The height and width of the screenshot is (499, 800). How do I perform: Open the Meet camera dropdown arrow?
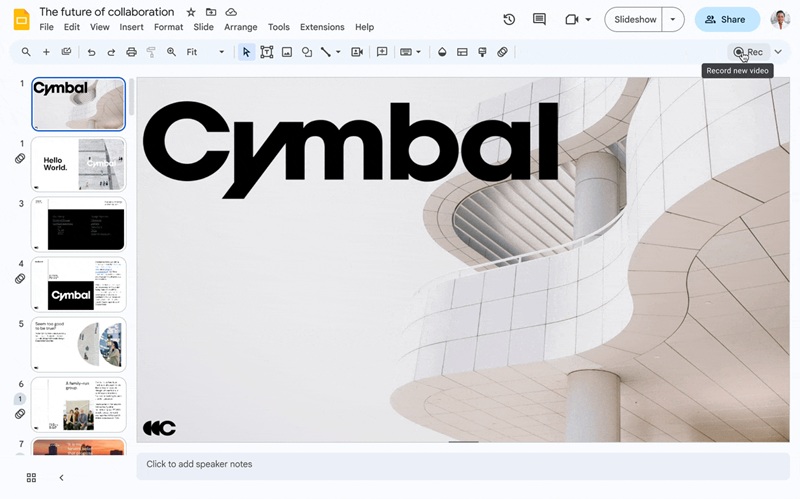coord(588,19)
